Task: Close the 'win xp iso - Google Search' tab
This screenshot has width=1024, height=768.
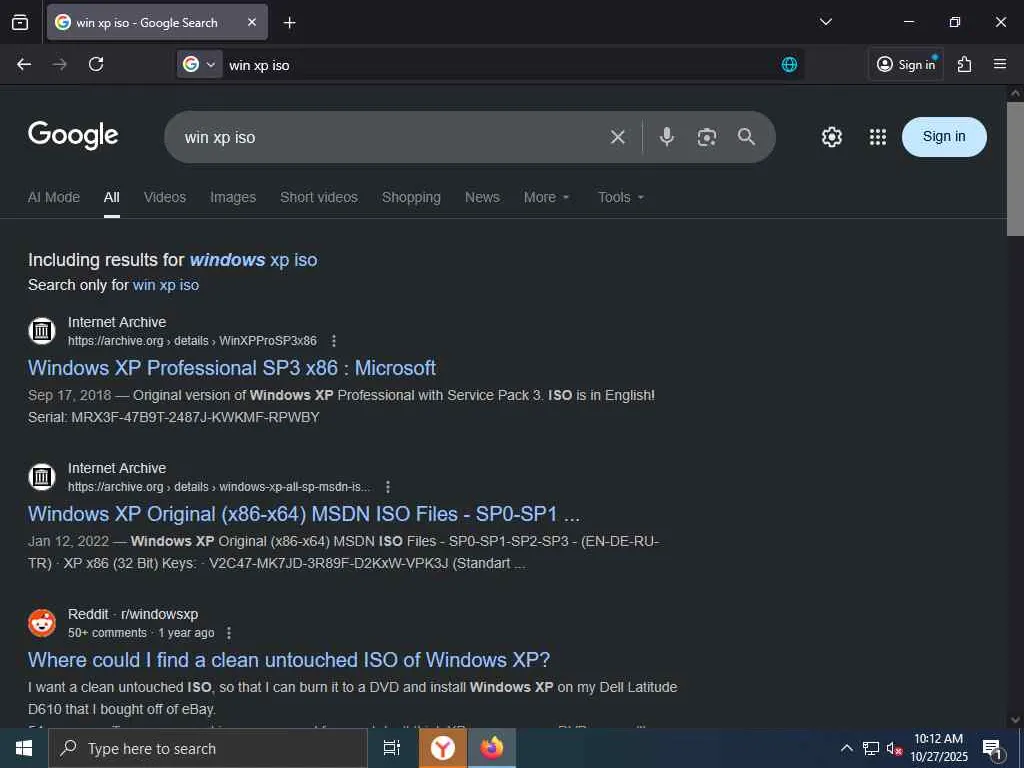Action: click(x=252, y=22)
